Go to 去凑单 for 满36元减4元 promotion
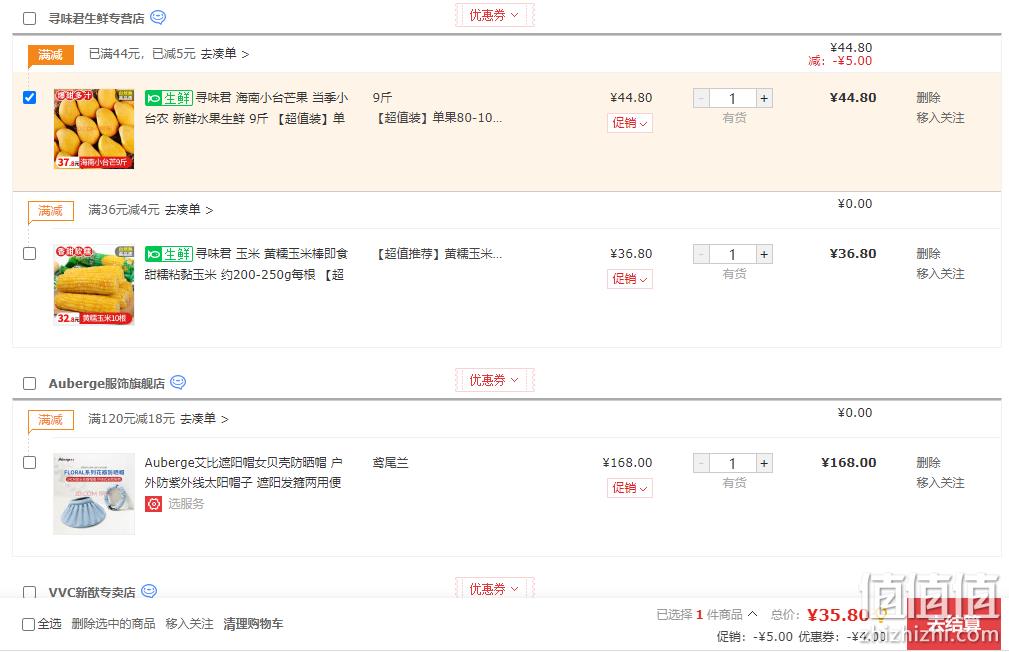The width and height of the screenshot is (1009, 652). (x=189, y=210)
